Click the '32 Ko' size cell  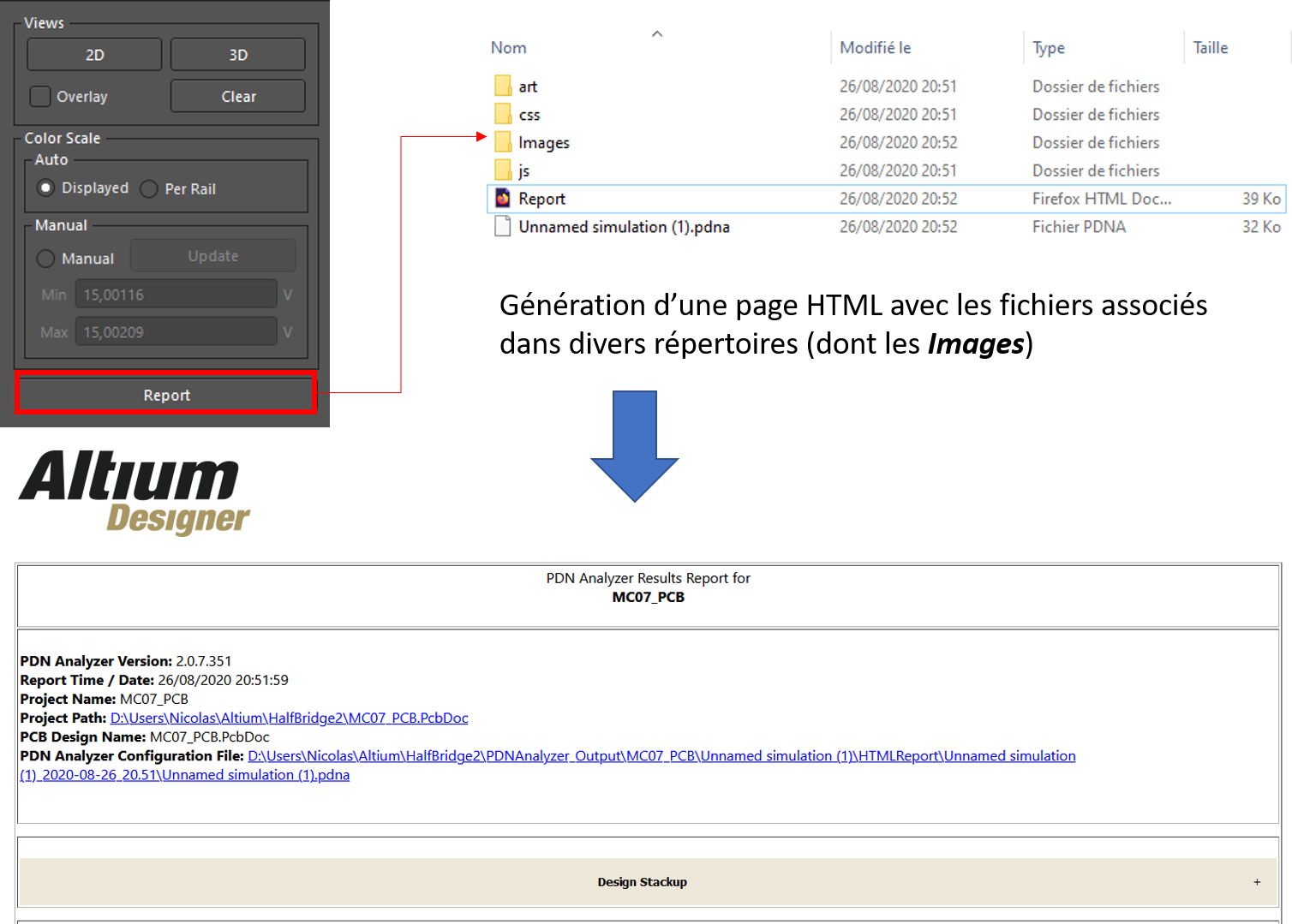coord(1261,227)
